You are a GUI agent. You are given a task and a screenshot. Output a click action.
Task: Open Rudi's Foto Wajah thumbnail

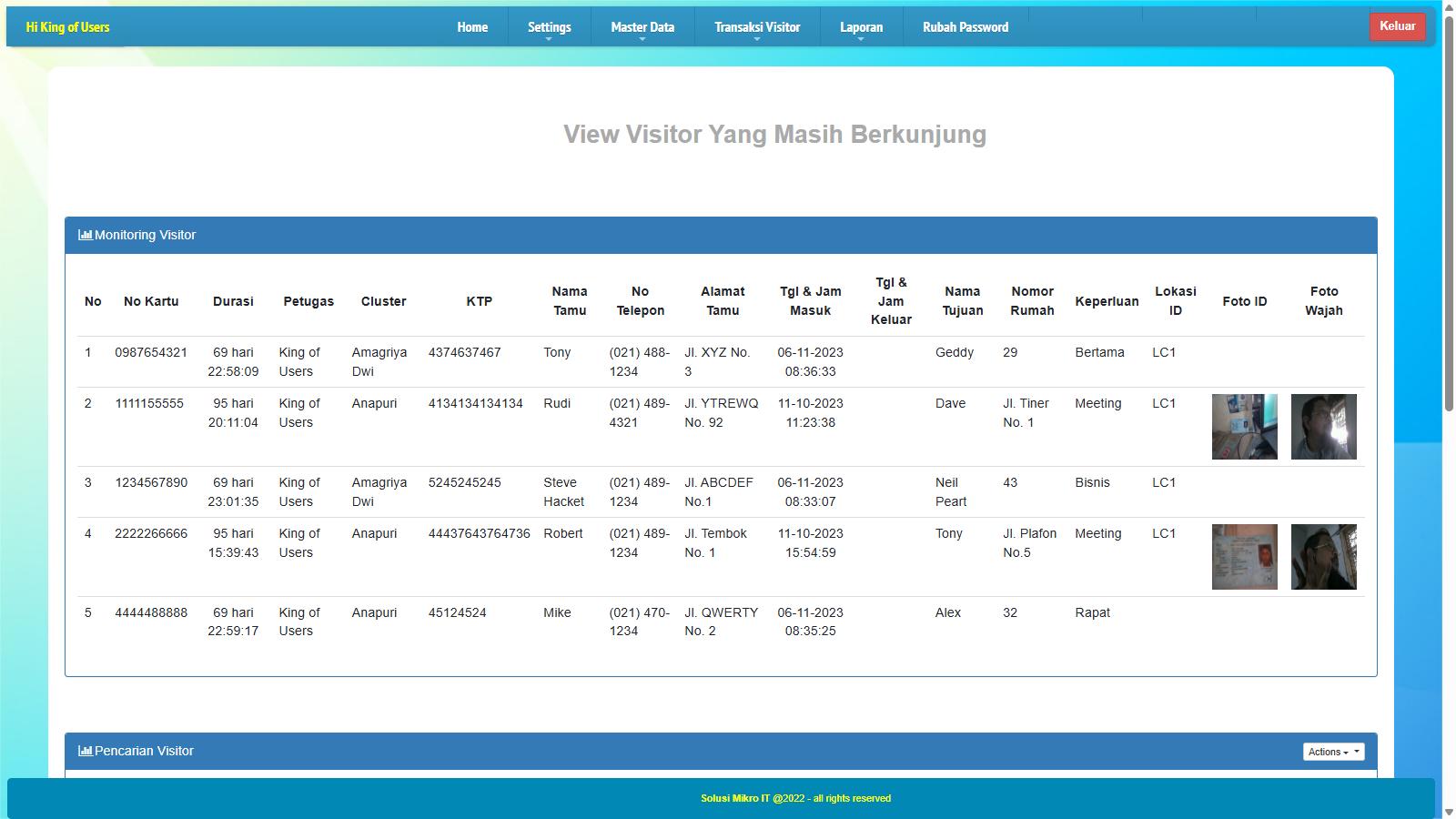(1323, 427)
